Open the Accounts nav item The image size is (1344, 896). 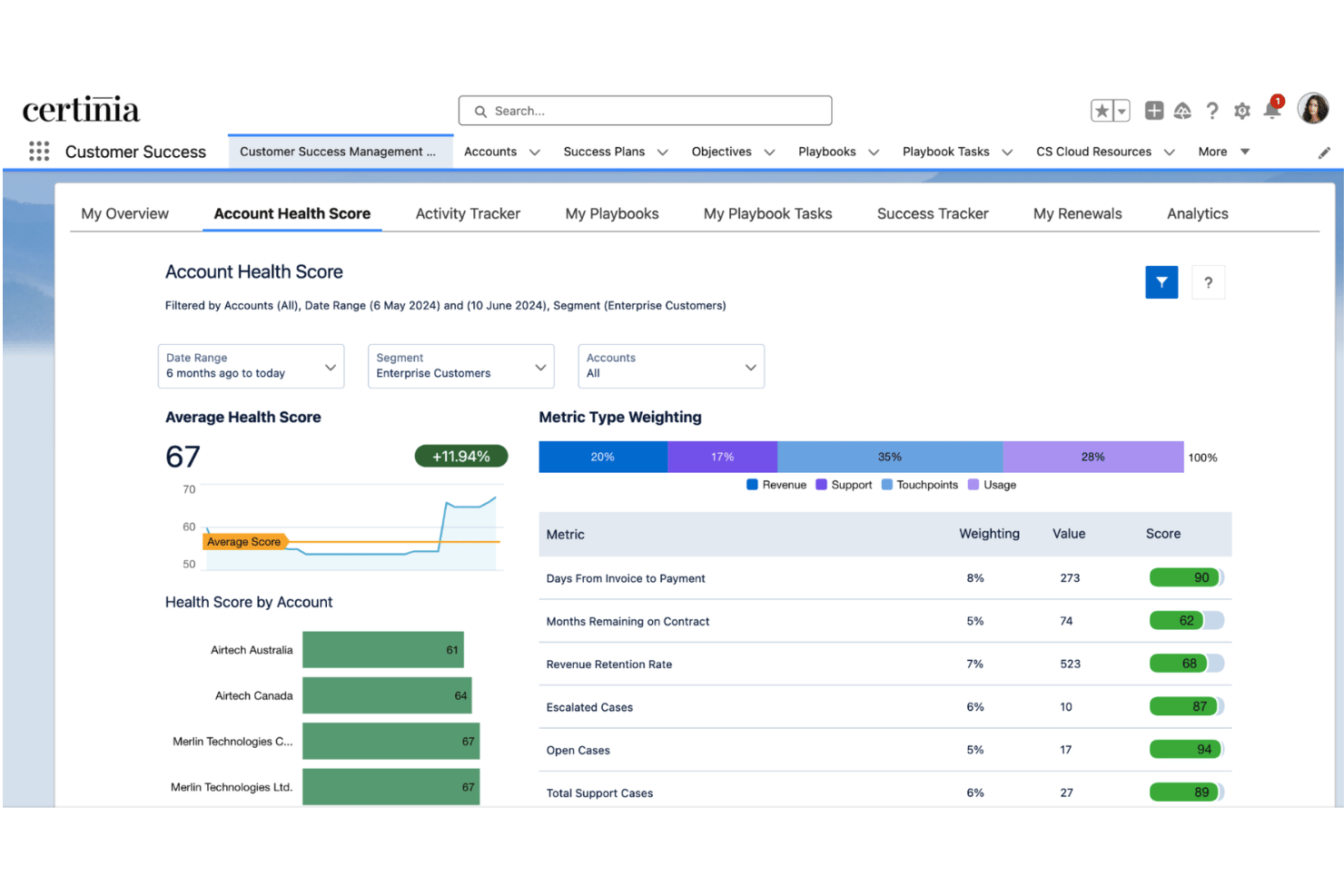pyautogui.click(x=490, y=152)
